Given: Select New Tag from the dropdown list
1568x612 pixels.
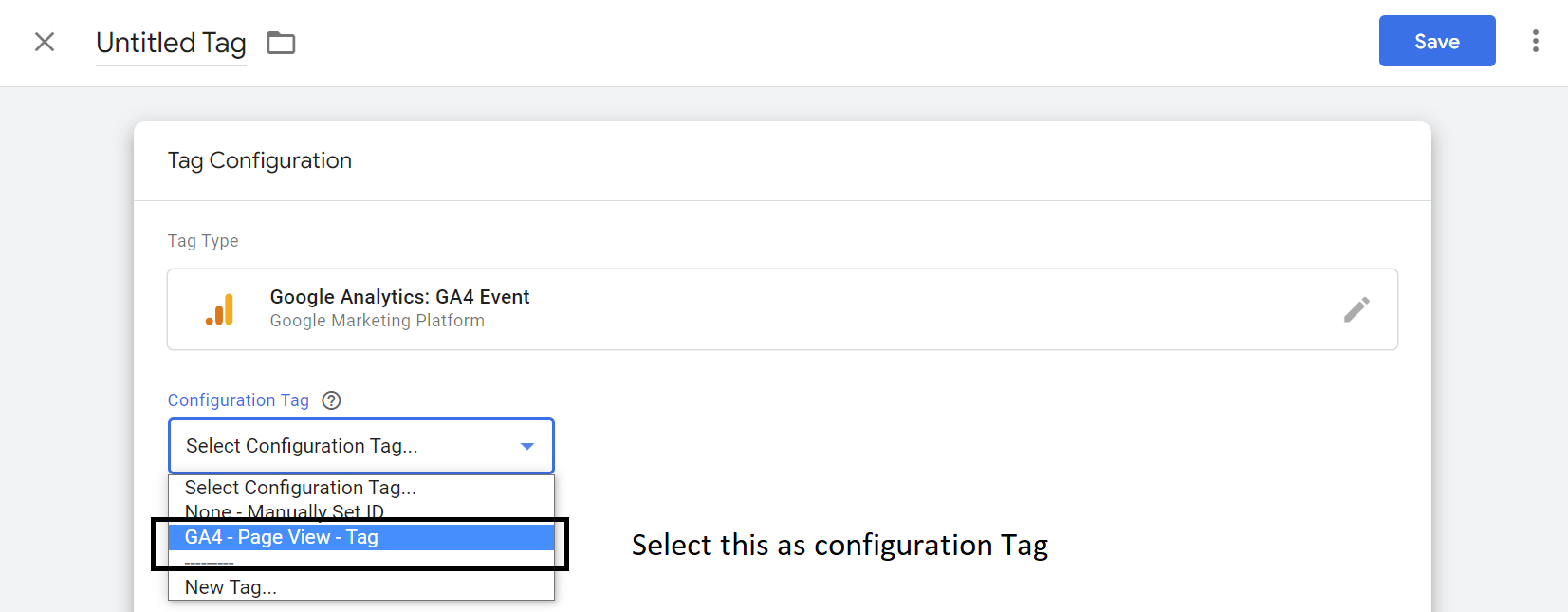Looking at the screenshot, I should (231, 586).
